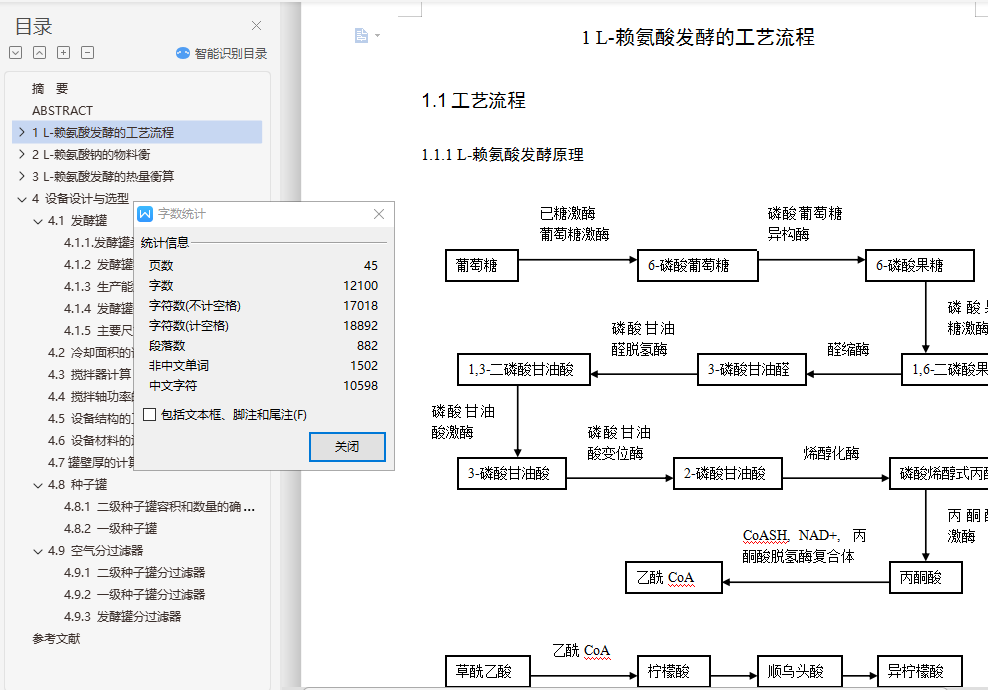Select the 3-磷酸甘油醛 flowchart box

click(x=752, y=369)
